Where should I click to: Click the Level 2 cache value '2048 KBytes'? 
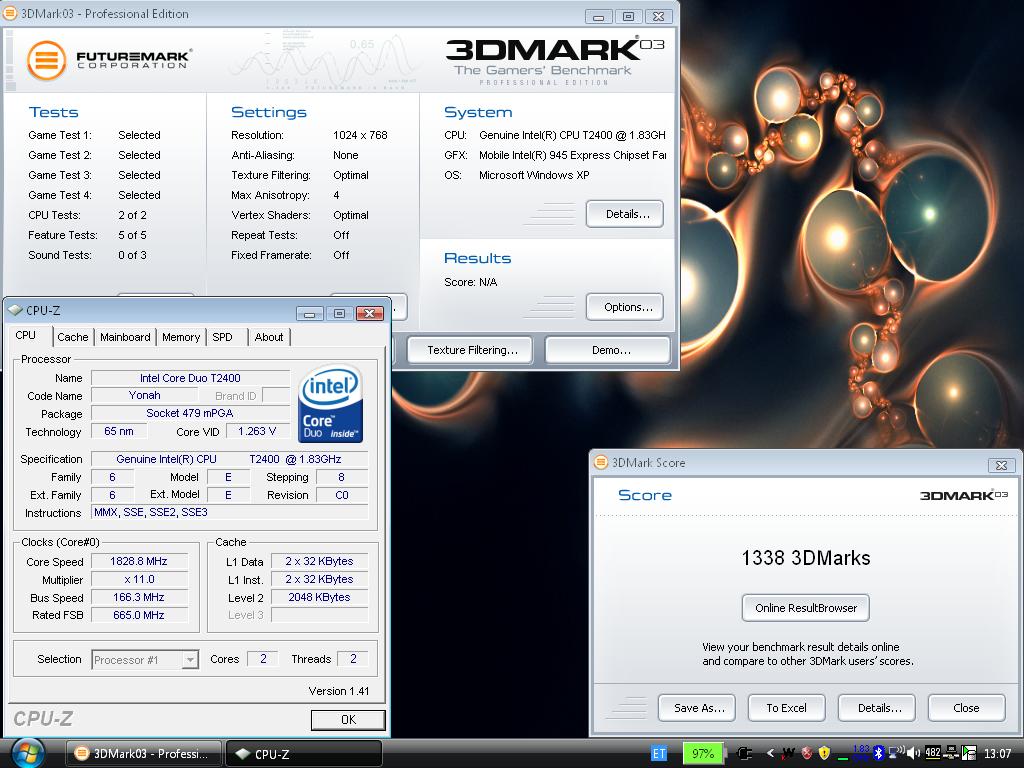(x=319, y=597)
